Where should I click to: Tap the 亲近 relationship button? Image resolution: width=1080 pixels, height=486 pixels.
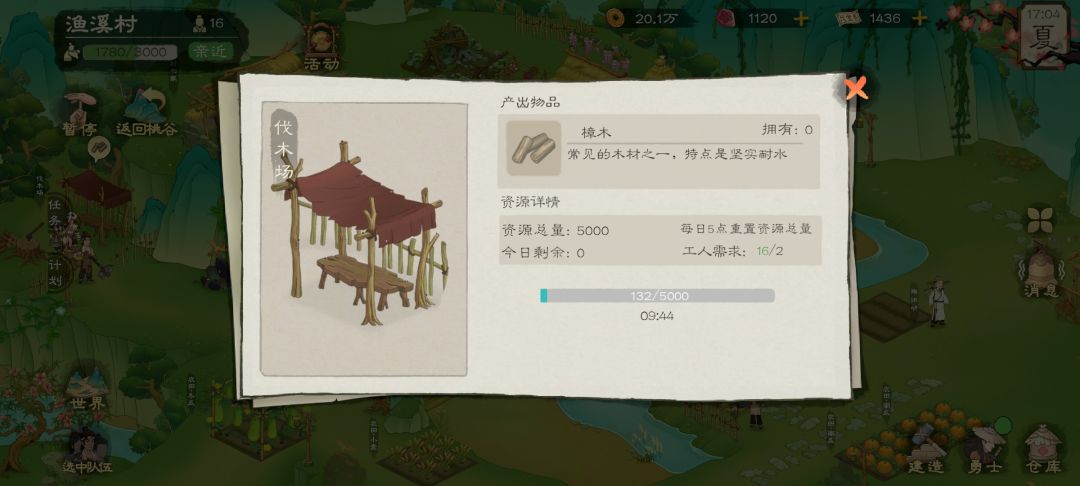point(210,51)
